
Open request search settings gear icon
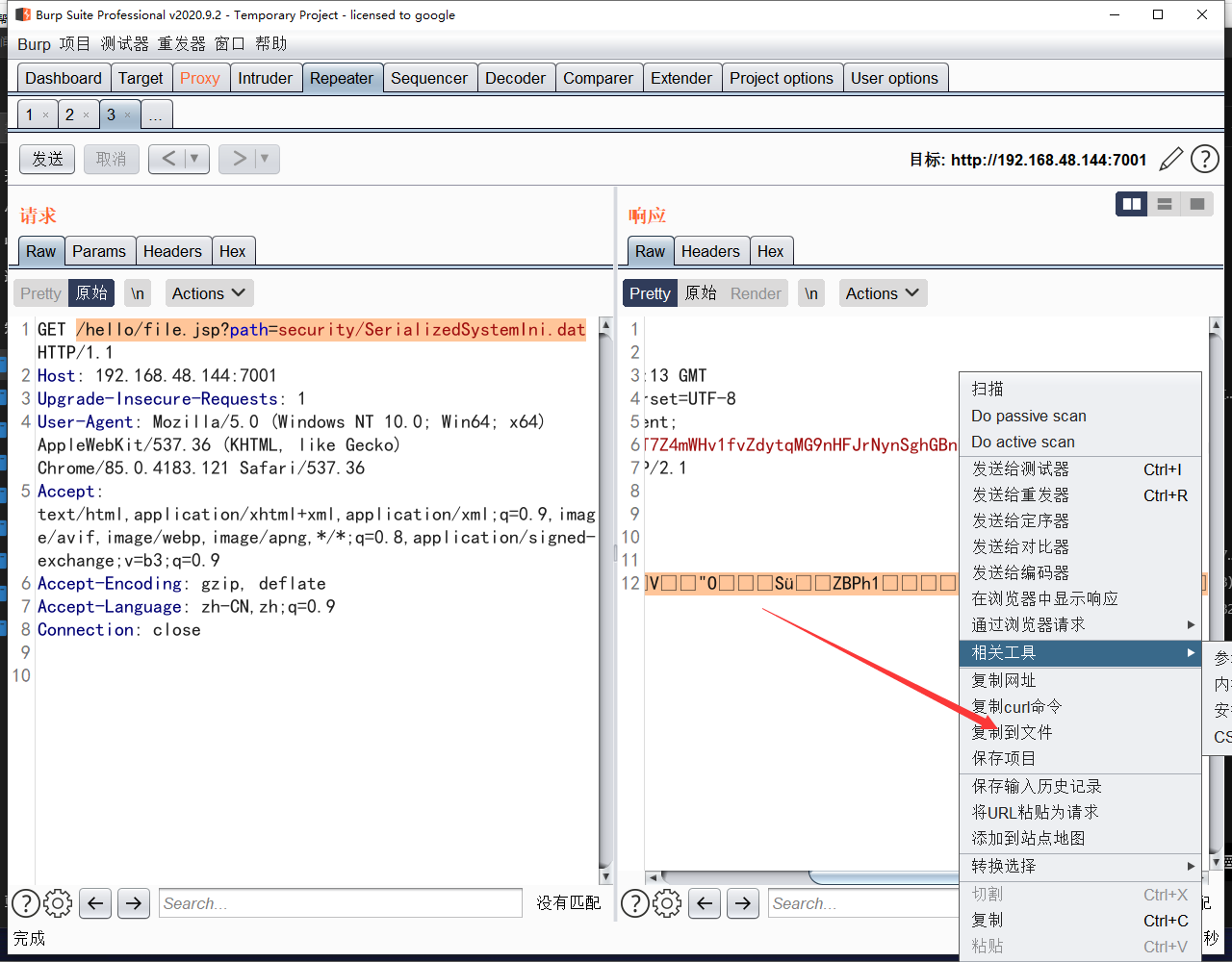click(x=58, y=903)
